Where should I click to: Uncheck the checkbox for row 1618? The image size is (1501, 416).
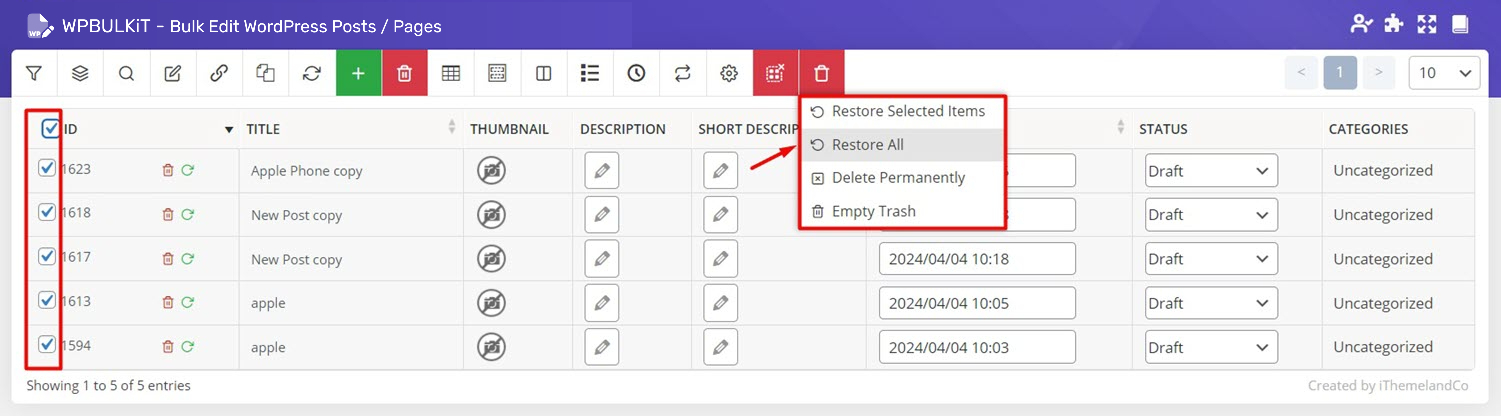click(46, 212)
